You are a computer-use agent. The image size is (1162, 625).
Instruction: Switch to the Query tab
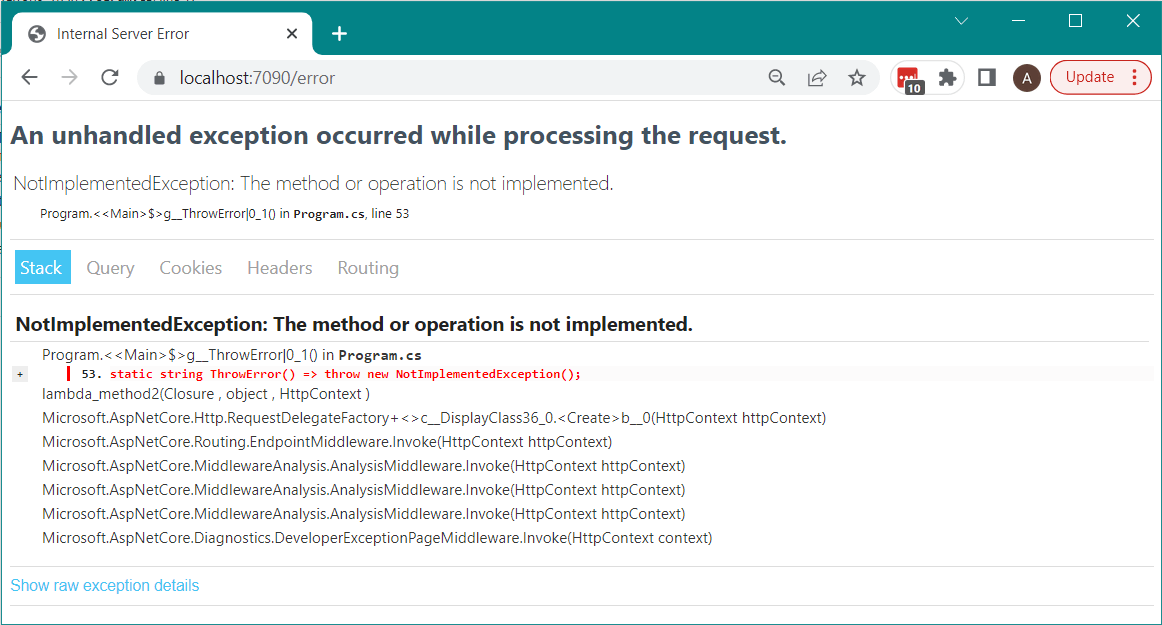pyautogui.click(x=110, y=268)
